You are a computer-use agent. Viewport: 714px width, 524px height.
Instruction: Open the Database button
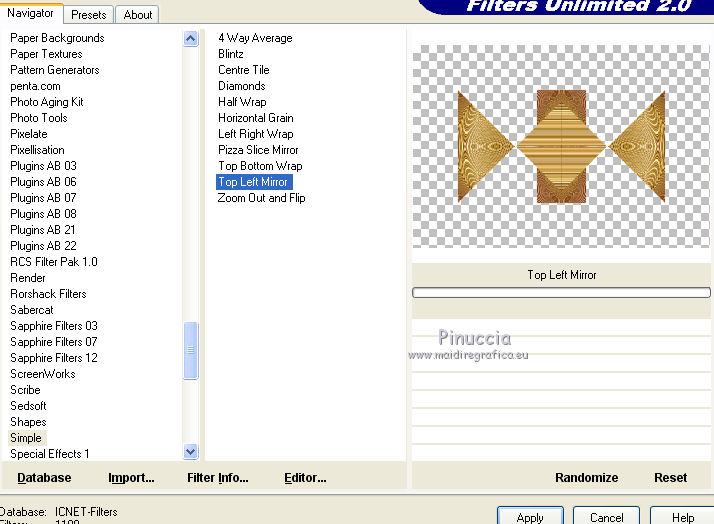pos(44,478)
